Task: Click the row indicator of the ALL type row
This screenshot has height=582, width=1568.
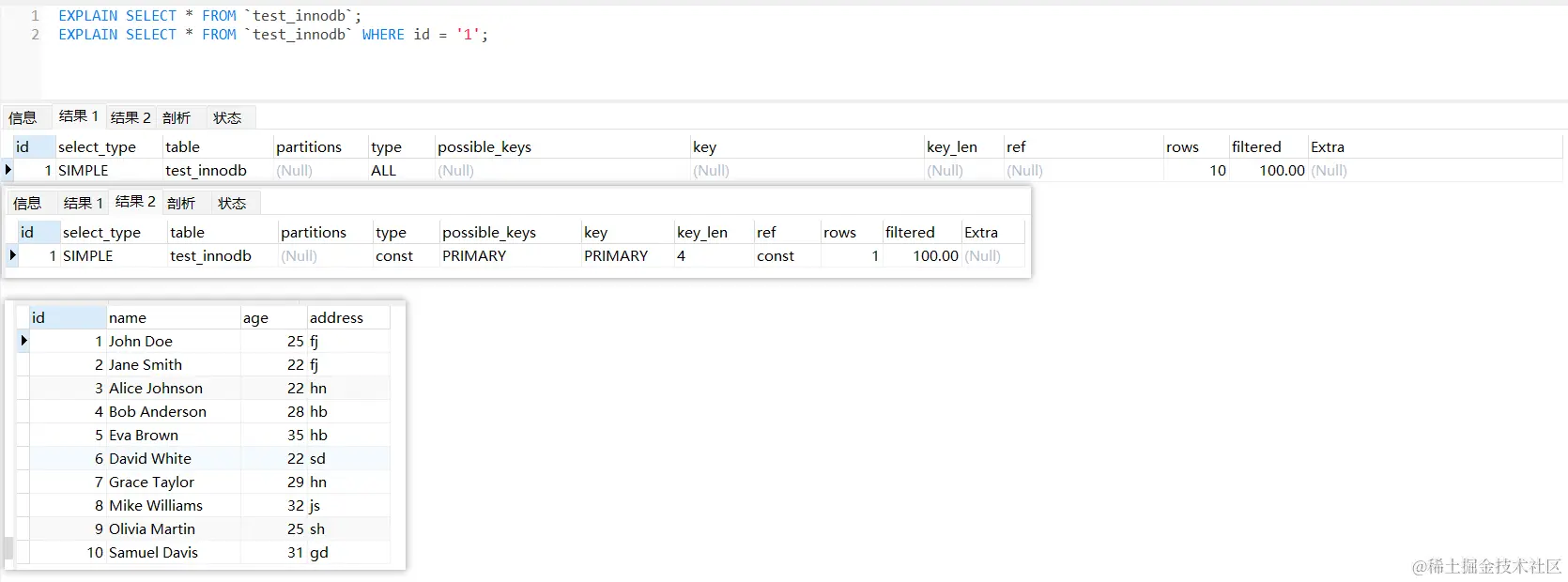Action: 8,170
